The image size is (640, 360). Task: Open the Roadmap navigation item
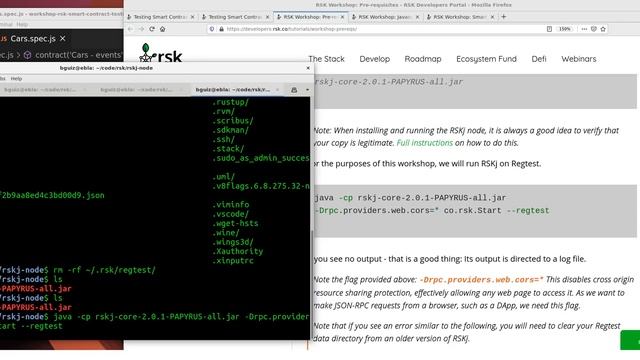tap(423, 59)
